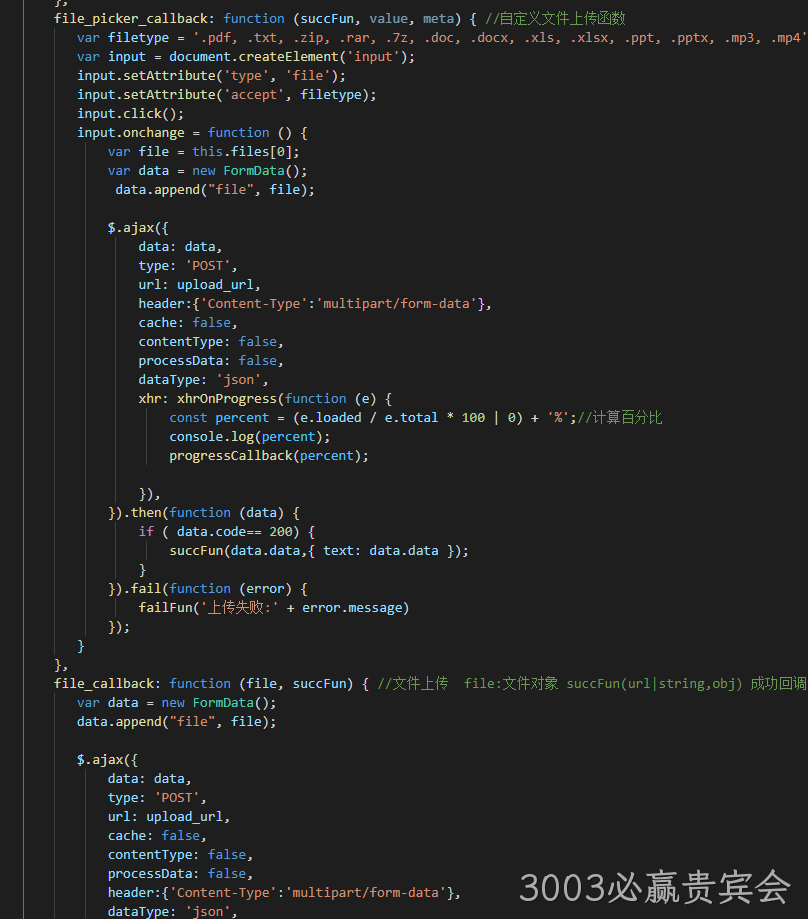Click ".then(function (data)" handler line

pos(204,513)
